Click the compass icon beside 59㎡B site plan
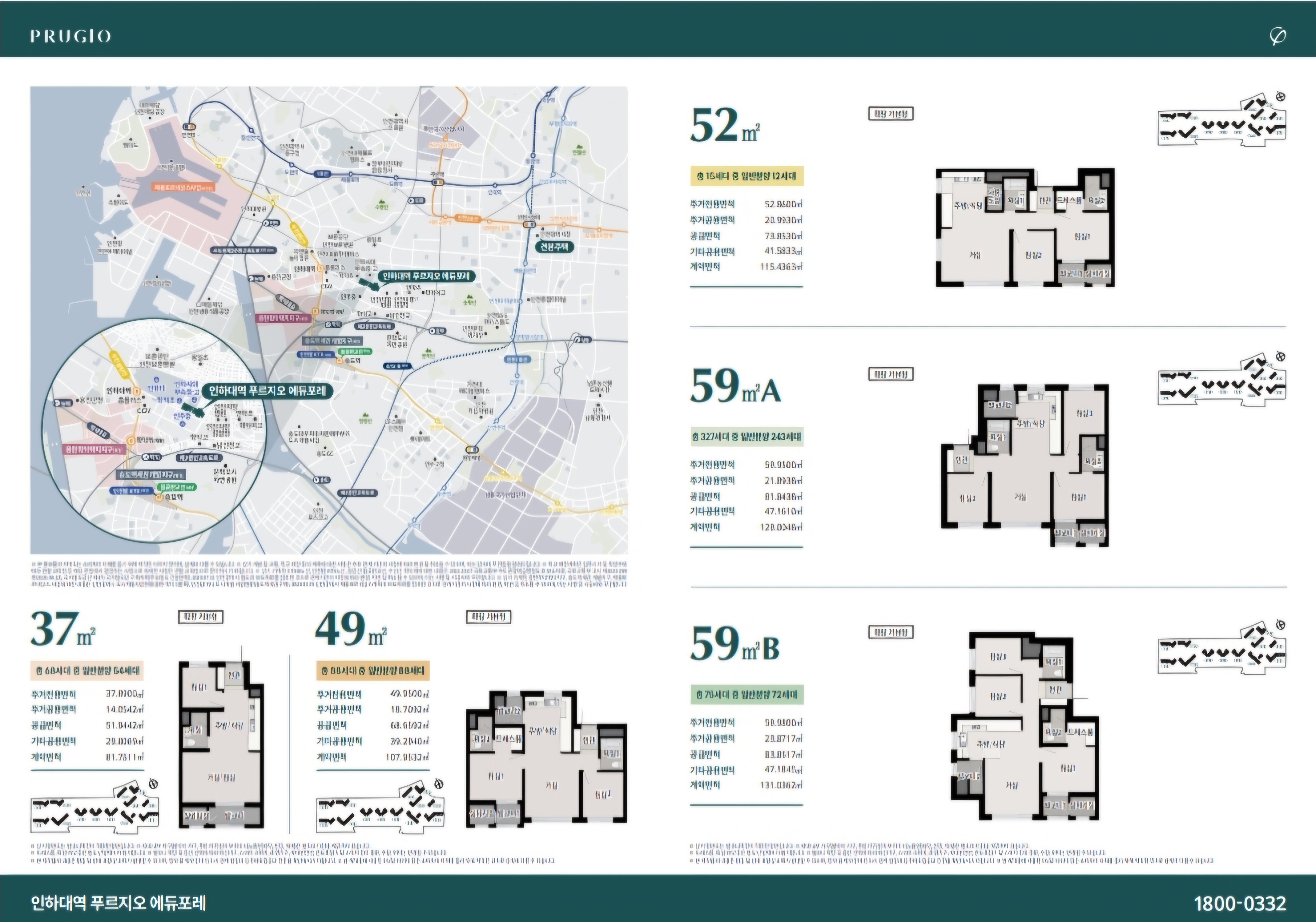 pyautogui.click(x=1281, y=625)
